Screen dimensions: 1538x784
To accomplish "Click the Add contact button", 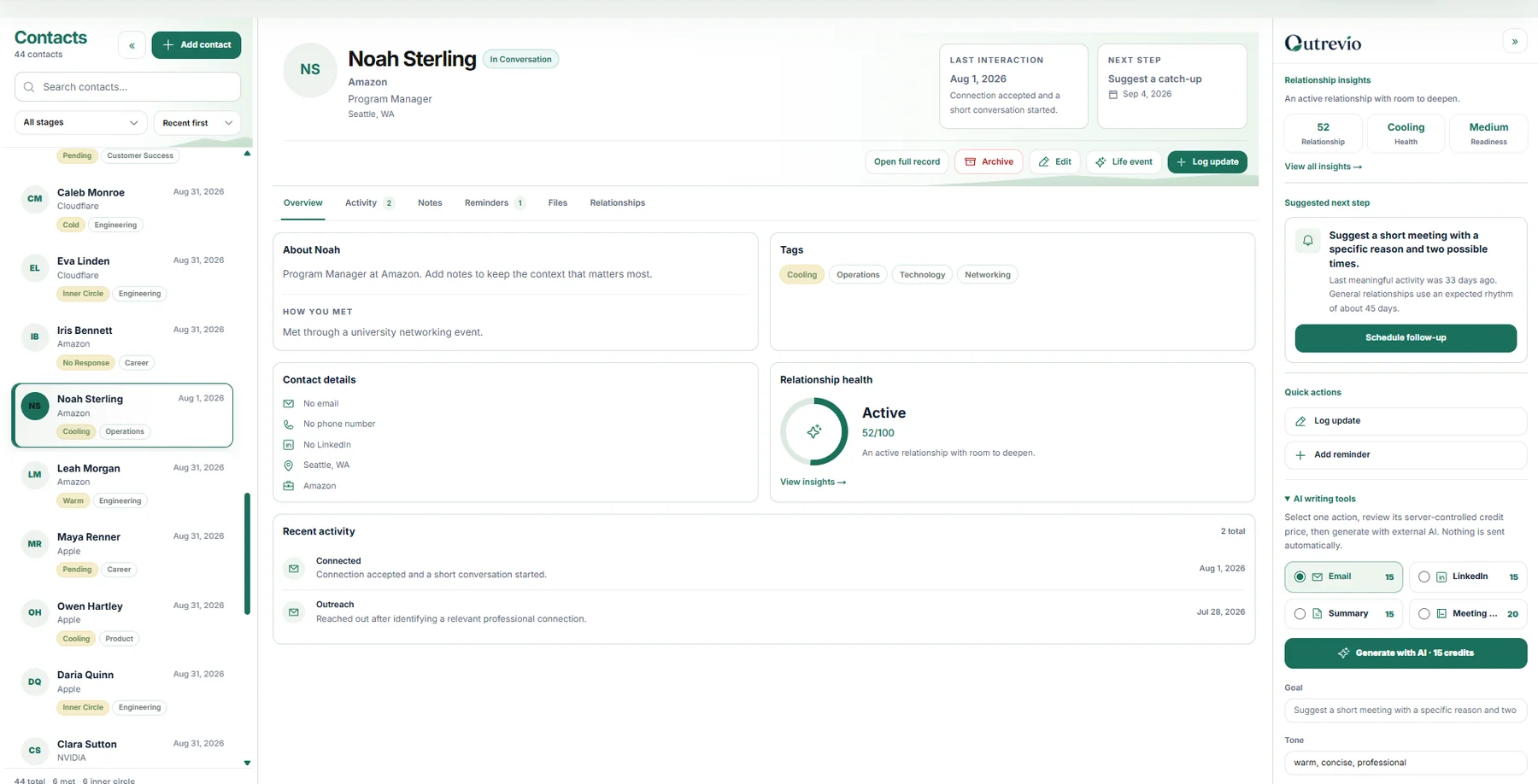I will pyautogui.click(x=197, y=45).
